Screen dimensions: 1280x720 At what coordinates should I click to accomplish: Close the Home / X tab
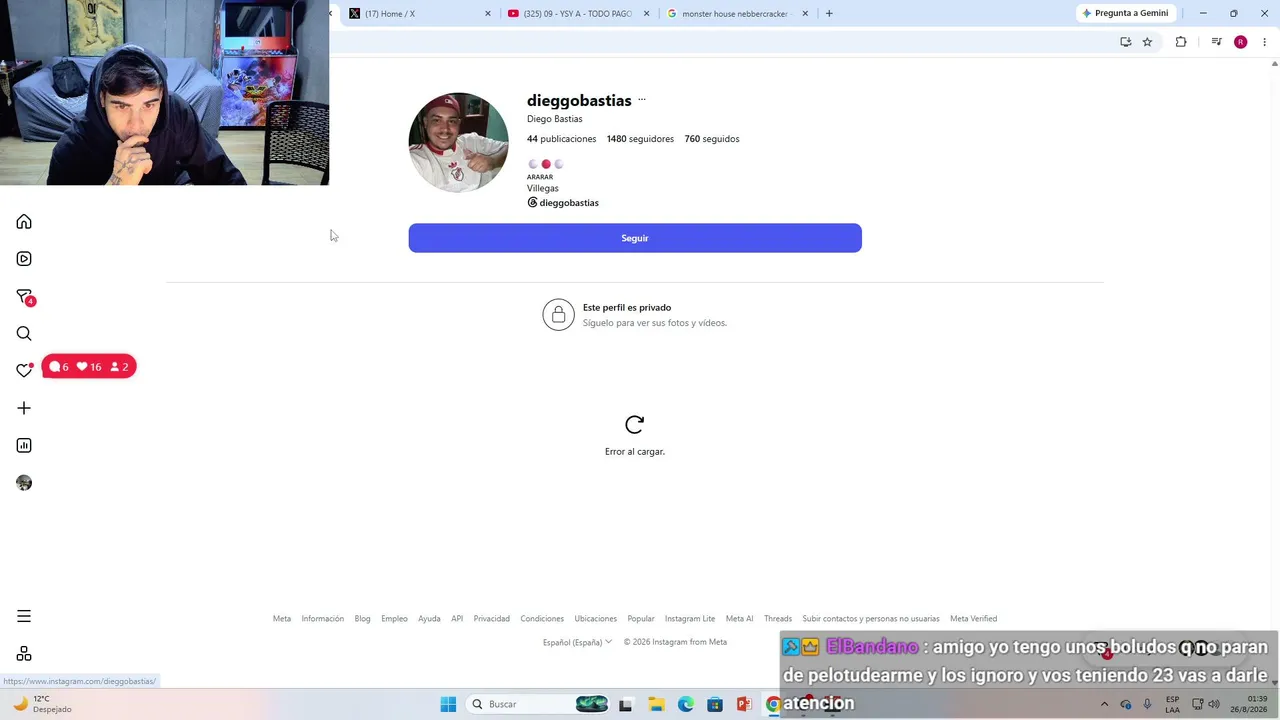(488, 14)
